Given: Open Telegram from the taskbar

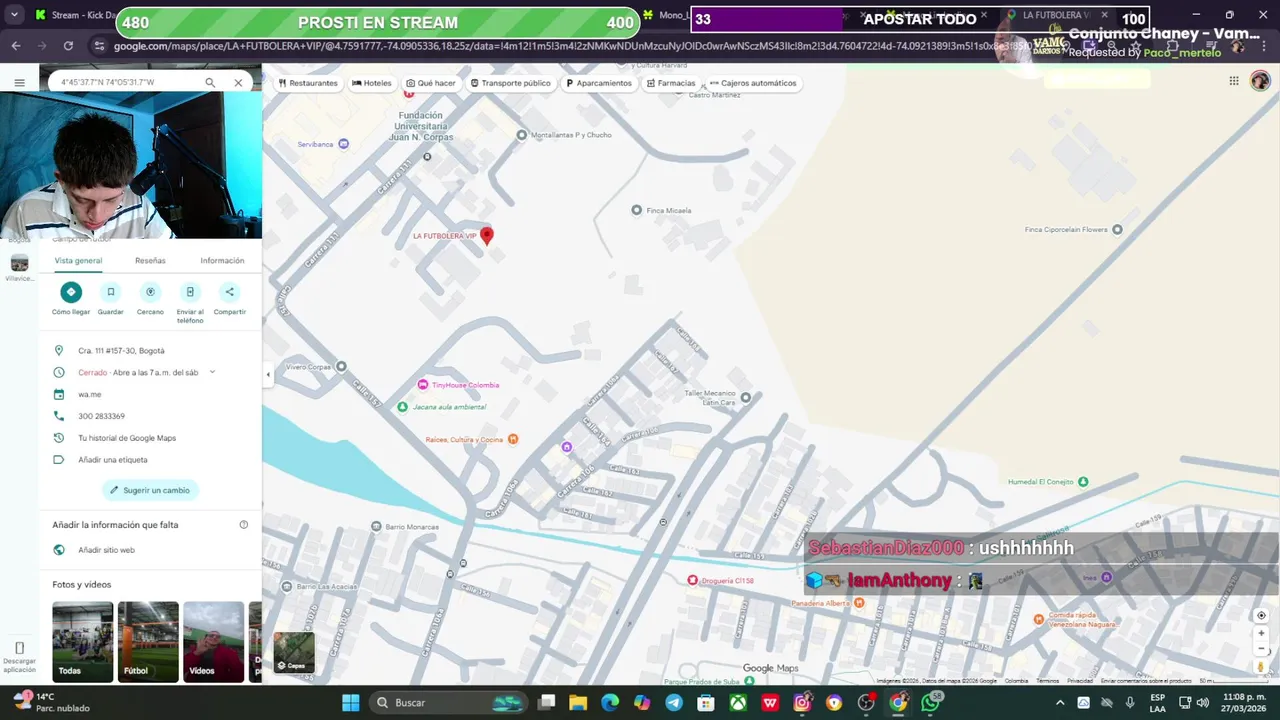Looking at the screenshot, I should (x=674, y=703).
